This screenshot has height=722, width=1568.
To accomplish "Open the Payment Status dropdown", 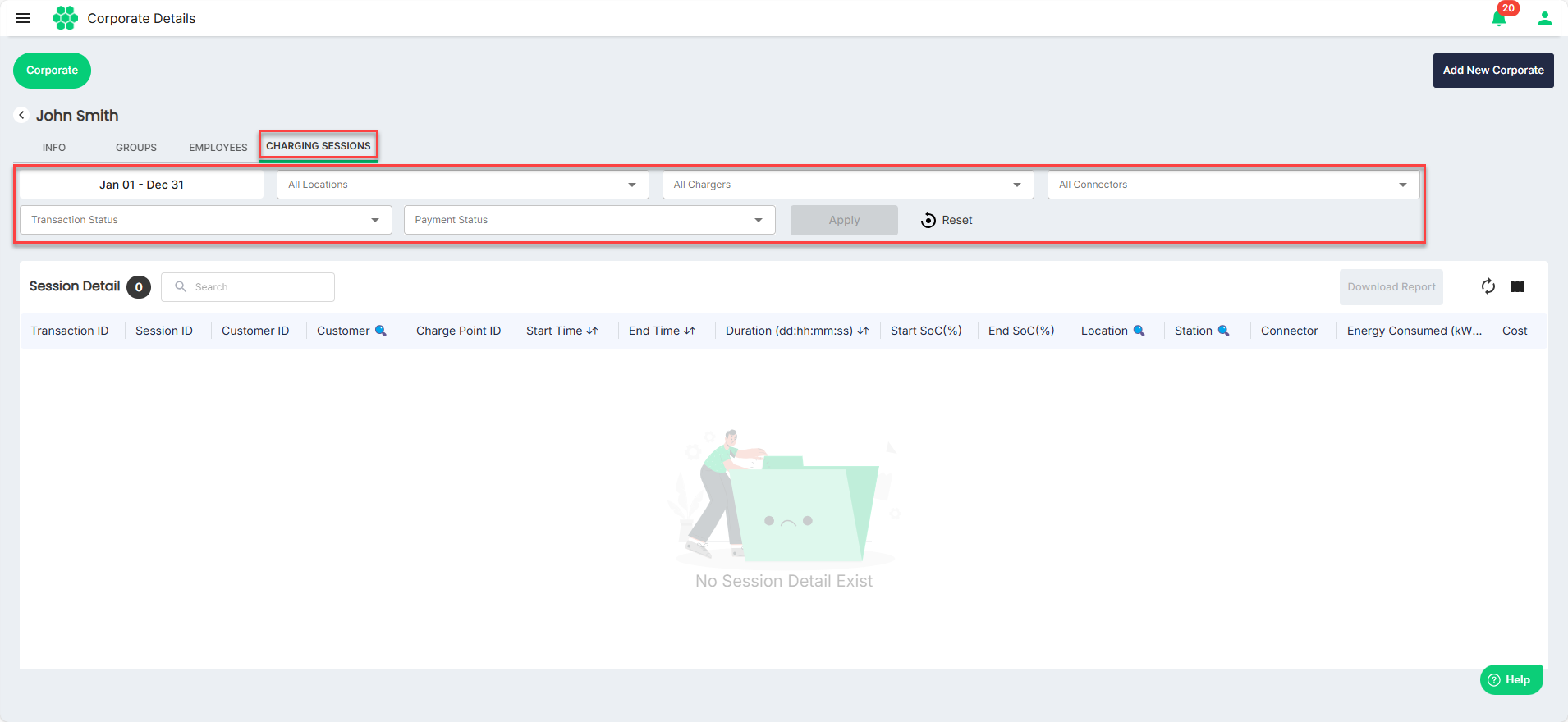I will coord(589,220).
